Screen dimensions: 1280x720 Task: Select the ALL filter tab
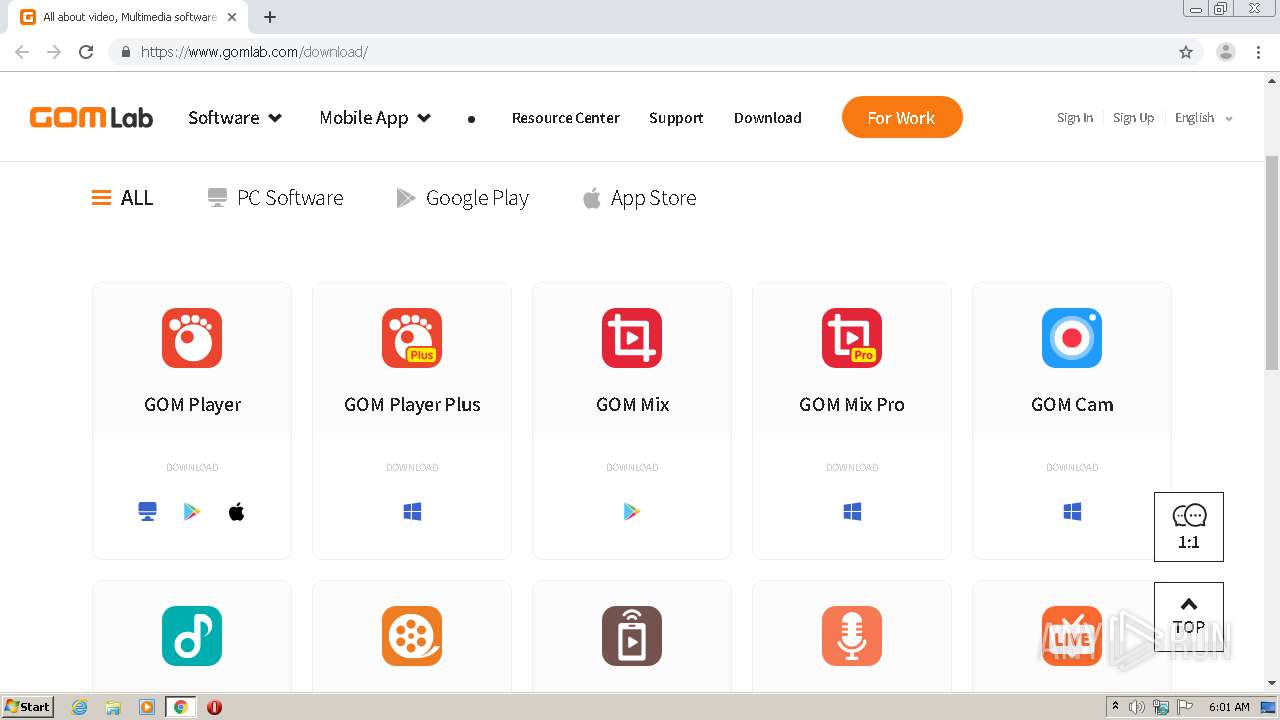point(123,198)
